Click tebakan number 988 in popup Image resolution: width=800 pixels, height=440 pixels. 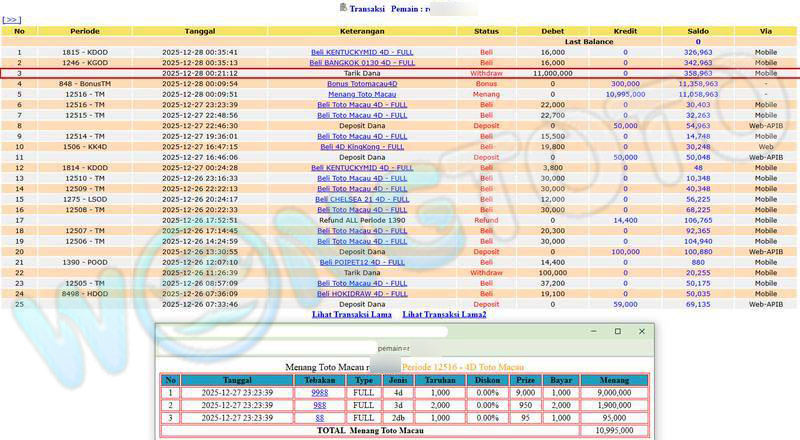point(320,406)
